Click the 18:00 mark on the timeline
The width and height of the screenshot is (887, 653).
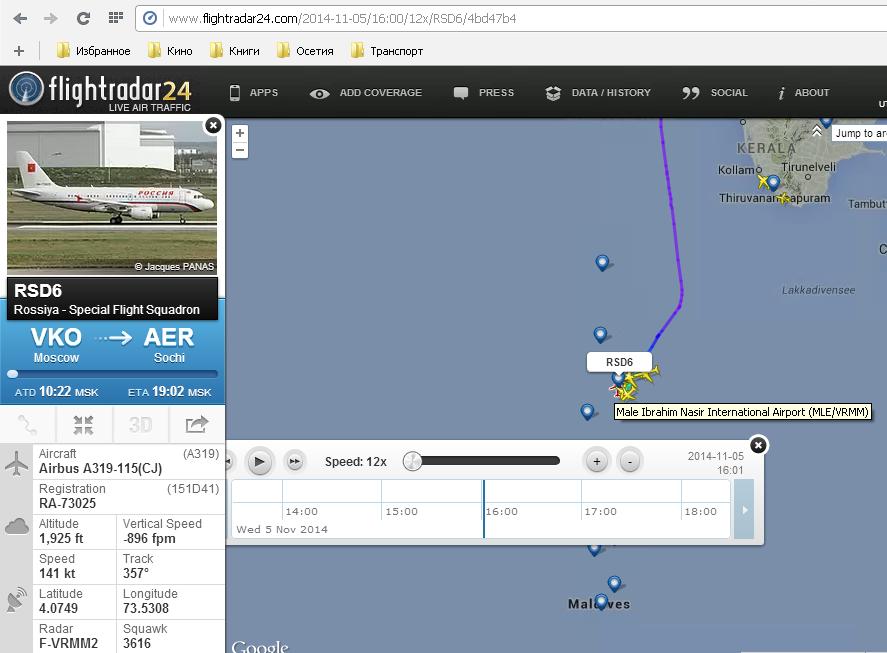tap(700, 512)
